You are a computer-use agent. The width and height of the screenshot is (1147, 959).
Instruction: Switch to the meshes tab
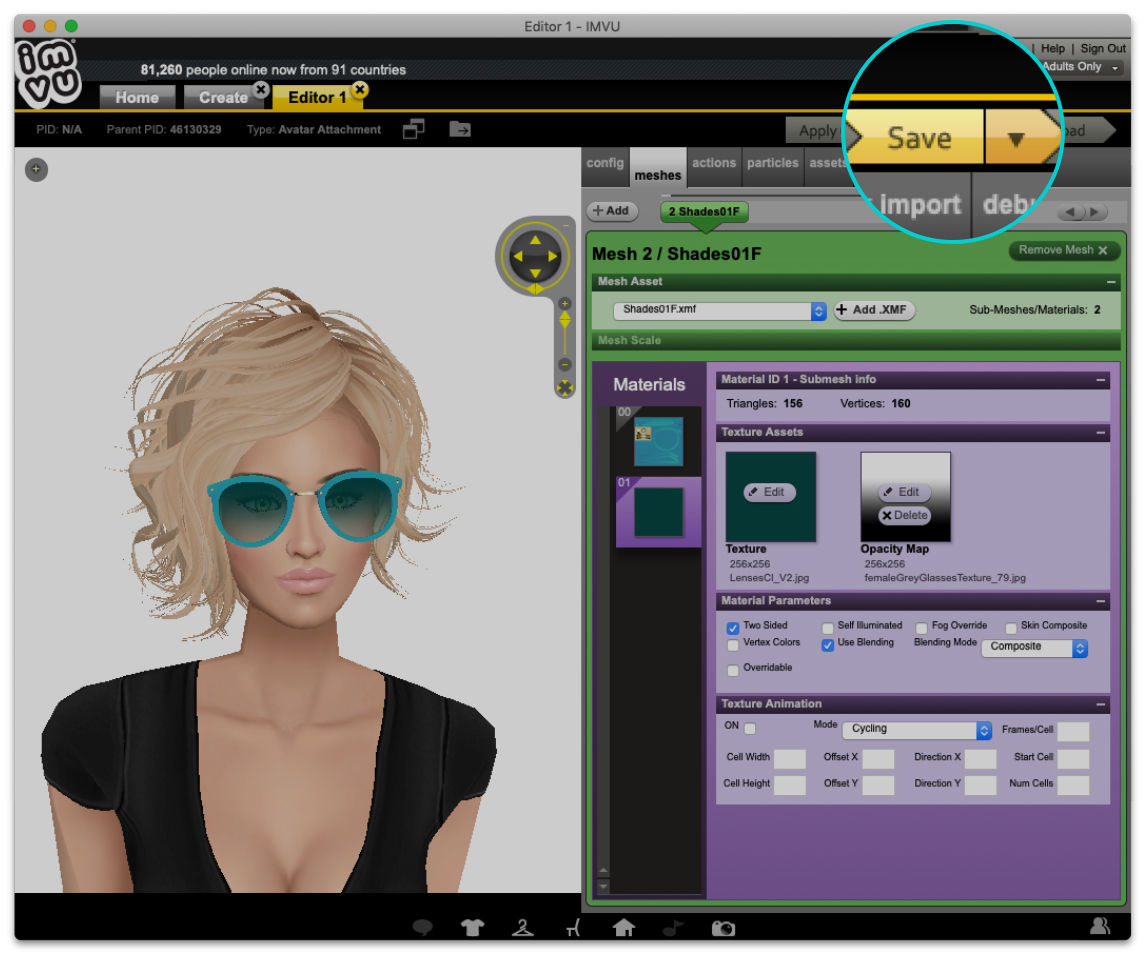click(658, 168)
